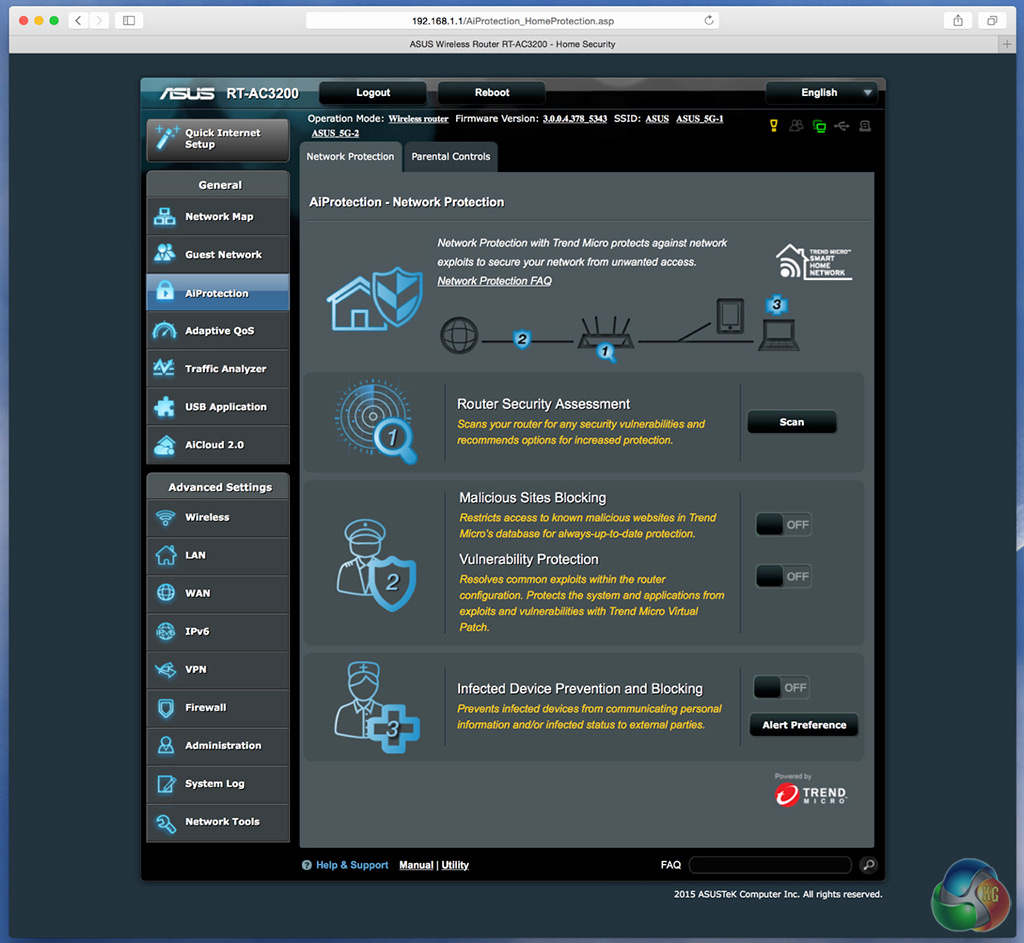
Task: Open Network Protection FAQ link
Action: pos(494,281)
